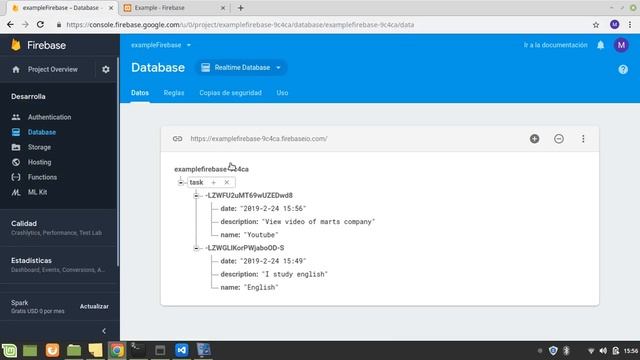The image size is (640, 360).
Task: Open Visual Studio Code from taskbar
Action: [182, 350]
